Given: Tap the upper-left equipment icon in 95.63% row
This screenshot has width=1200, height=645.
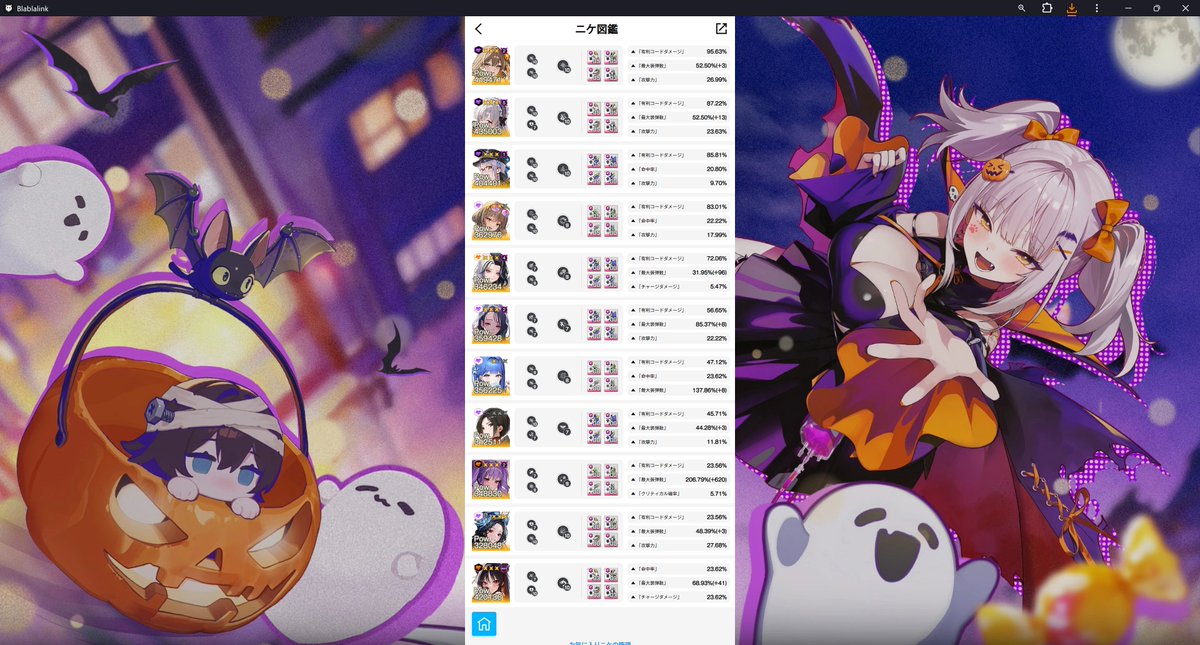Looking at the screenshot, I should click(x=594, y=58).
